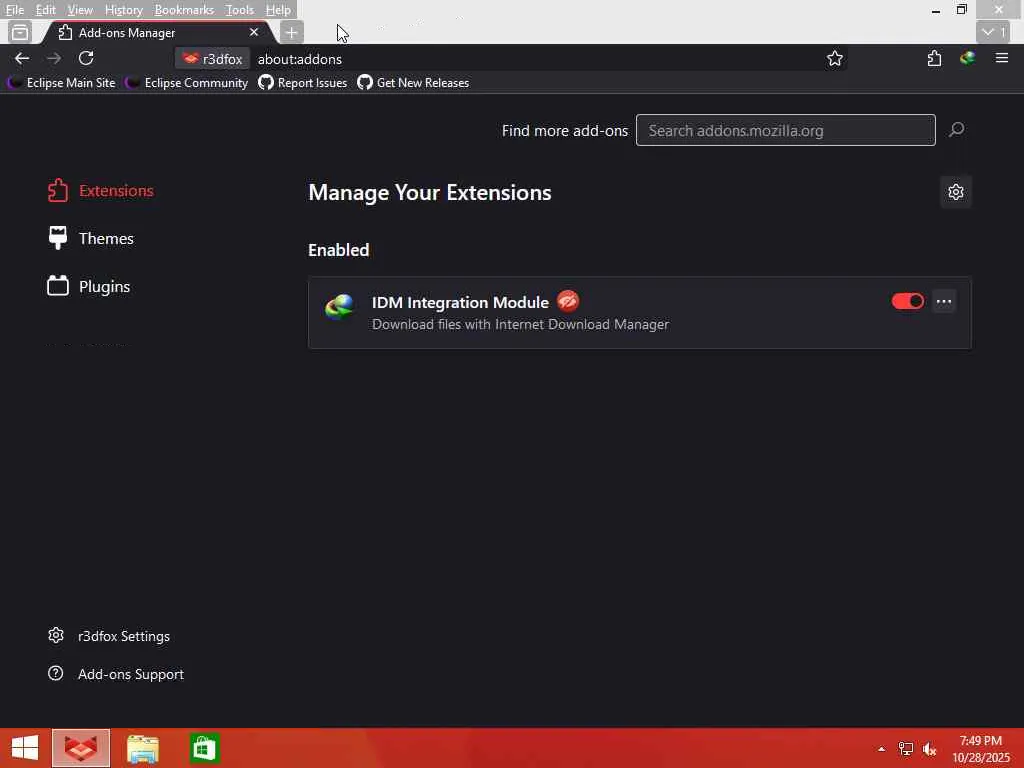Click the IDM Integration Module title

coord(460,302)
